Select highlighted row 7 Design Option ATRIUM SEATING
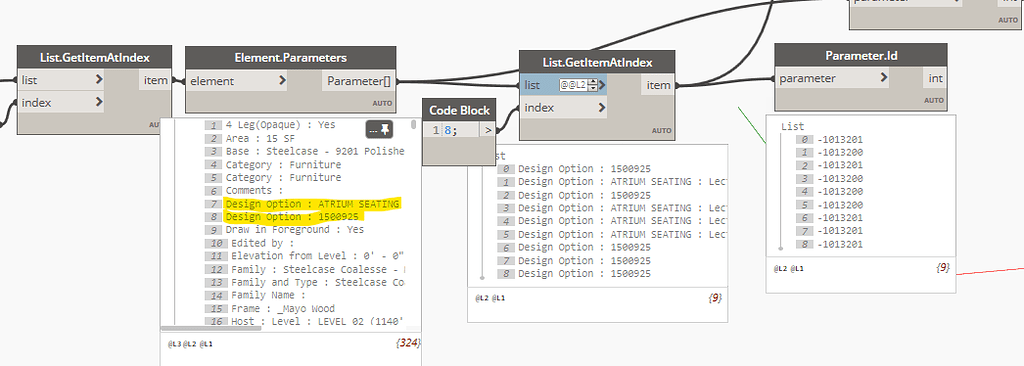This screenshot has width=1024, height=366. pos(312,204)
